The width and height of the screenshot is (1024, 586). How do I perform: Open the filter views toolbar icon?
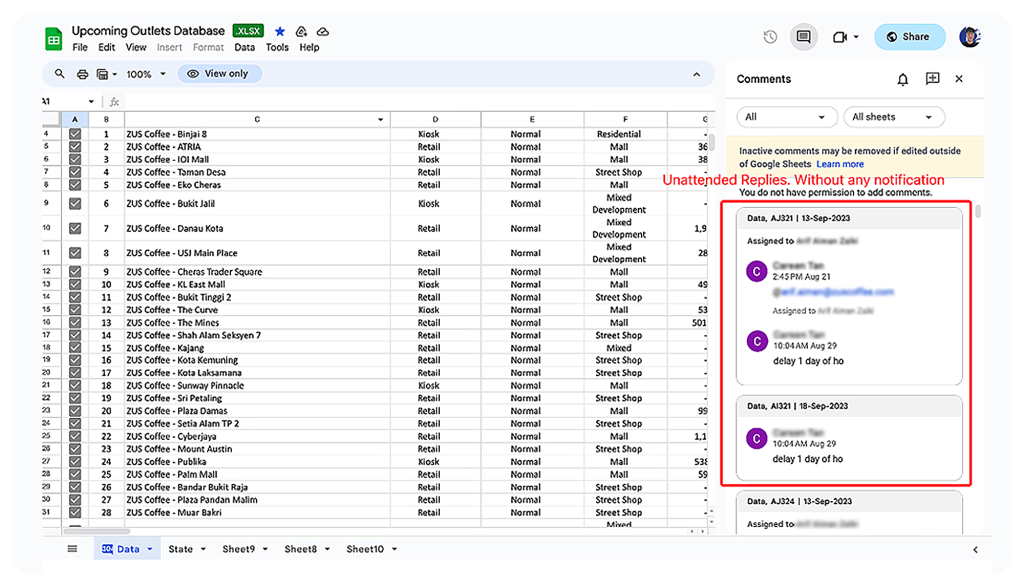point(102,74)
